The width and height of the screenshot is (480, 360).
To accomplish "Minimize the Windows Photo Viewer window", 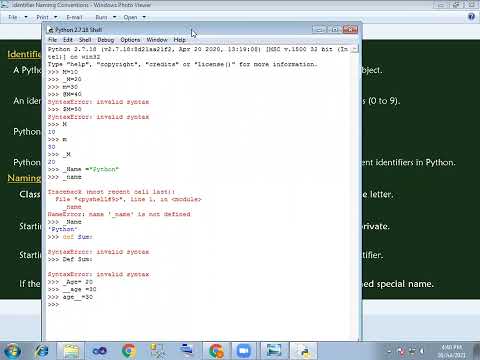I will click(x=441, y=5).
